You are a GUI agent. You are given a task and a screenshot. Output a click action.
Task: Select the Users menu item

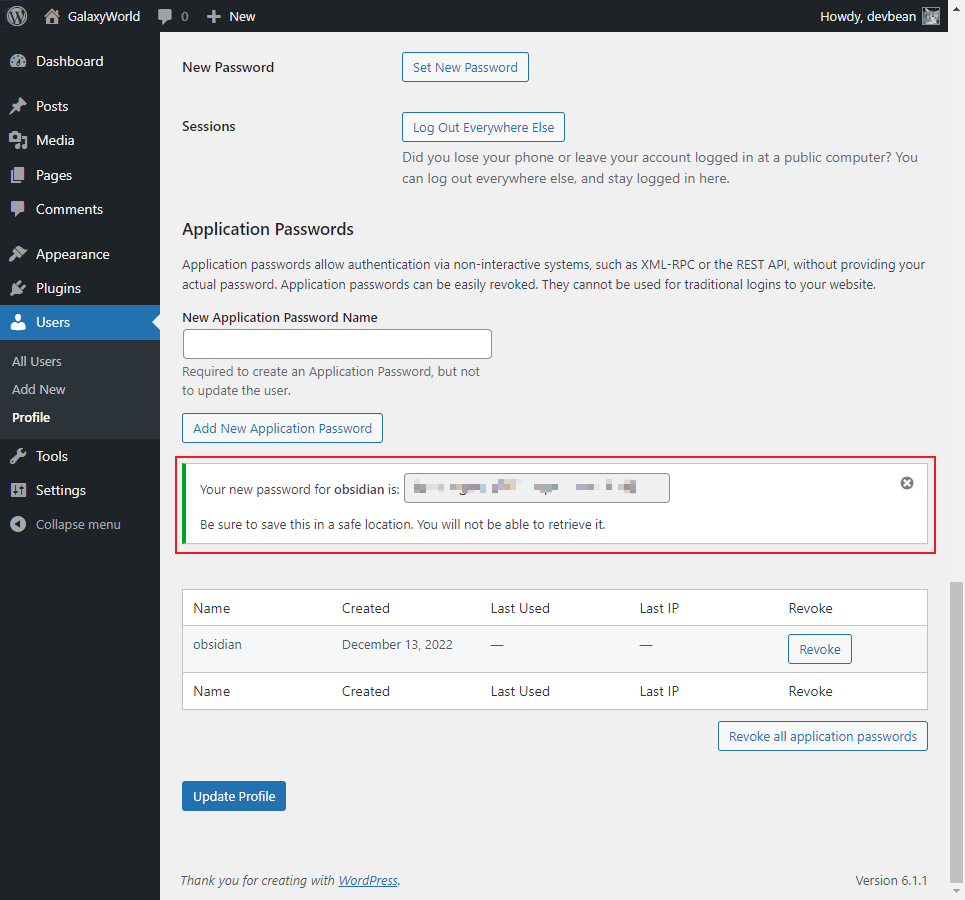[80, 322]
